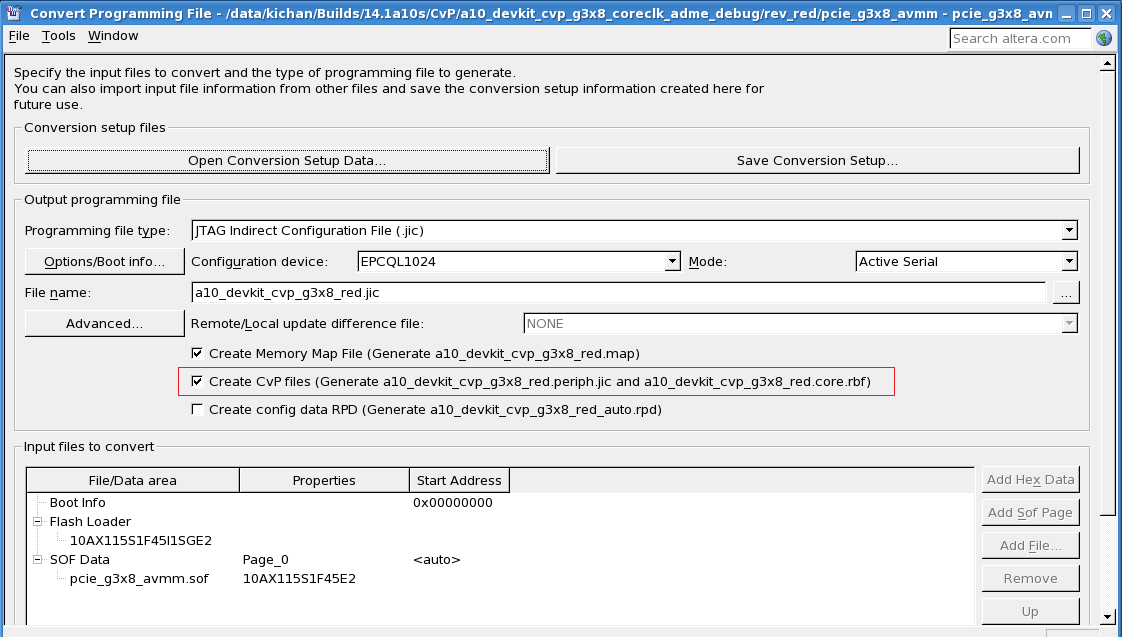The image size is (1122, 637).
Task: Click the globe search icon beside the search box
Action: tap(1103, 38)
